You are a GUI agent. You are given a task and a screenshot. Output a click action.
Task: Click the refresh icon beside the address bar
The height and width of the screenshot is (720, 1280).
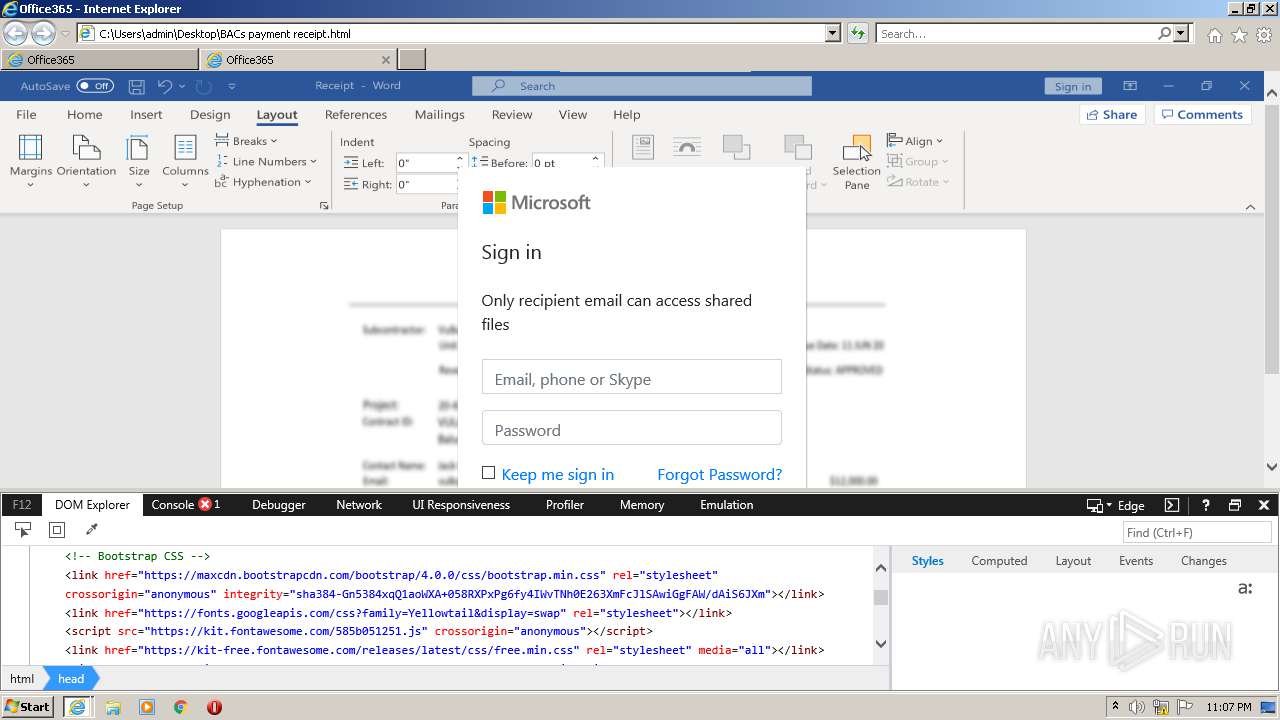(857, 33)
